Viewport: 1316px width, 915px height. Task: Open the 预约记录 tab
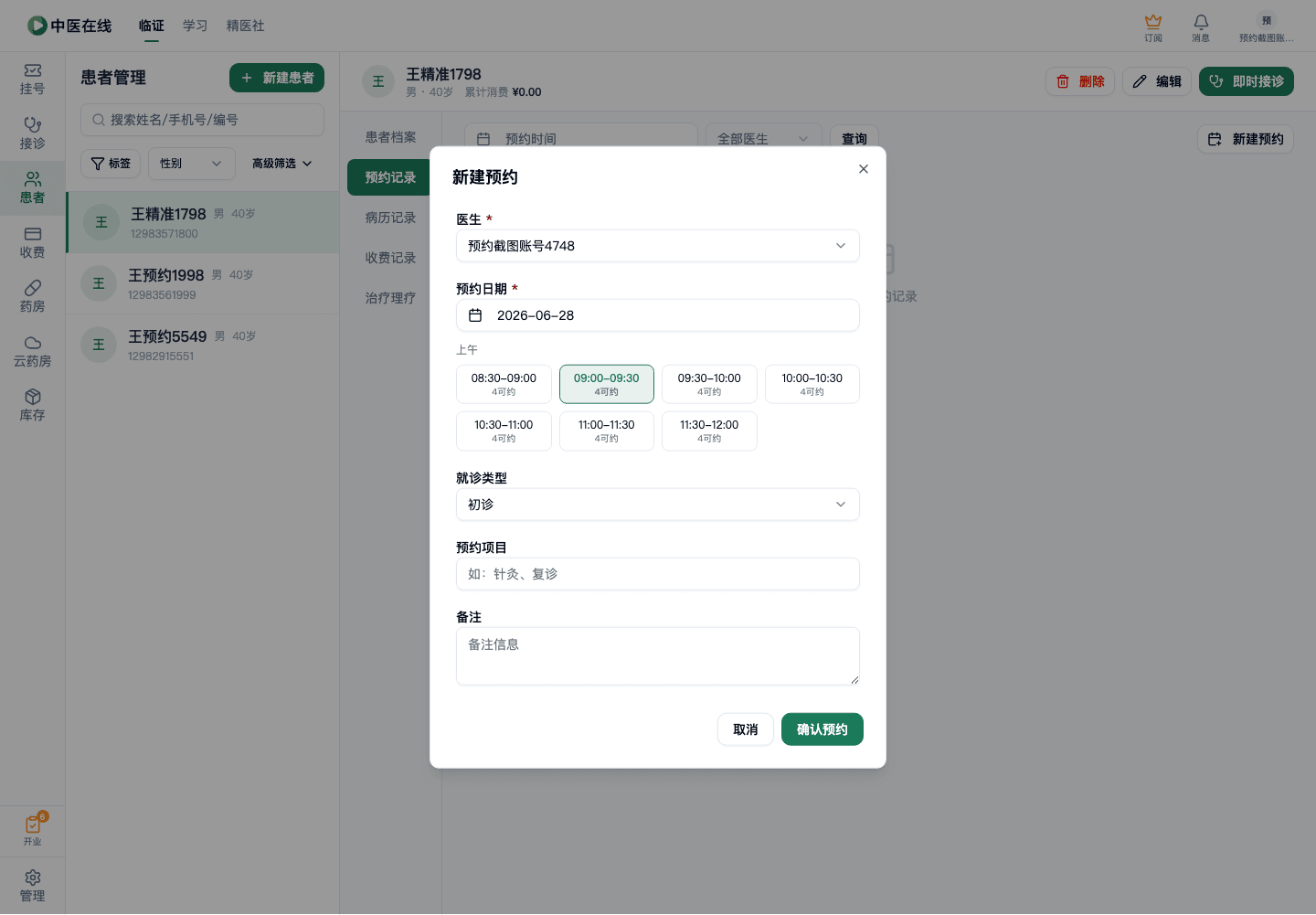(x=390, y=177)
